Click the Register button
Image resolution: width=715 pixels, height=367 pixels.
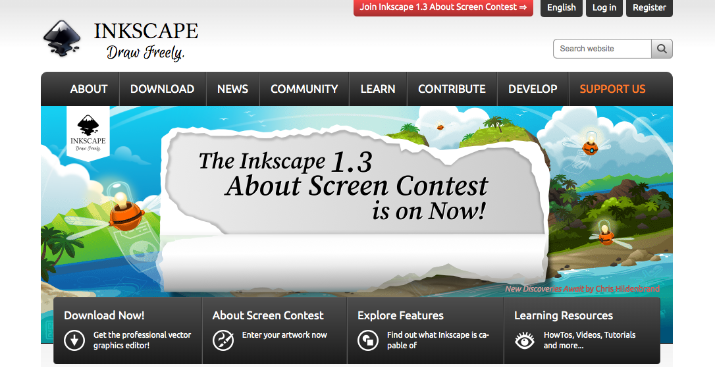tap(649, 8)
